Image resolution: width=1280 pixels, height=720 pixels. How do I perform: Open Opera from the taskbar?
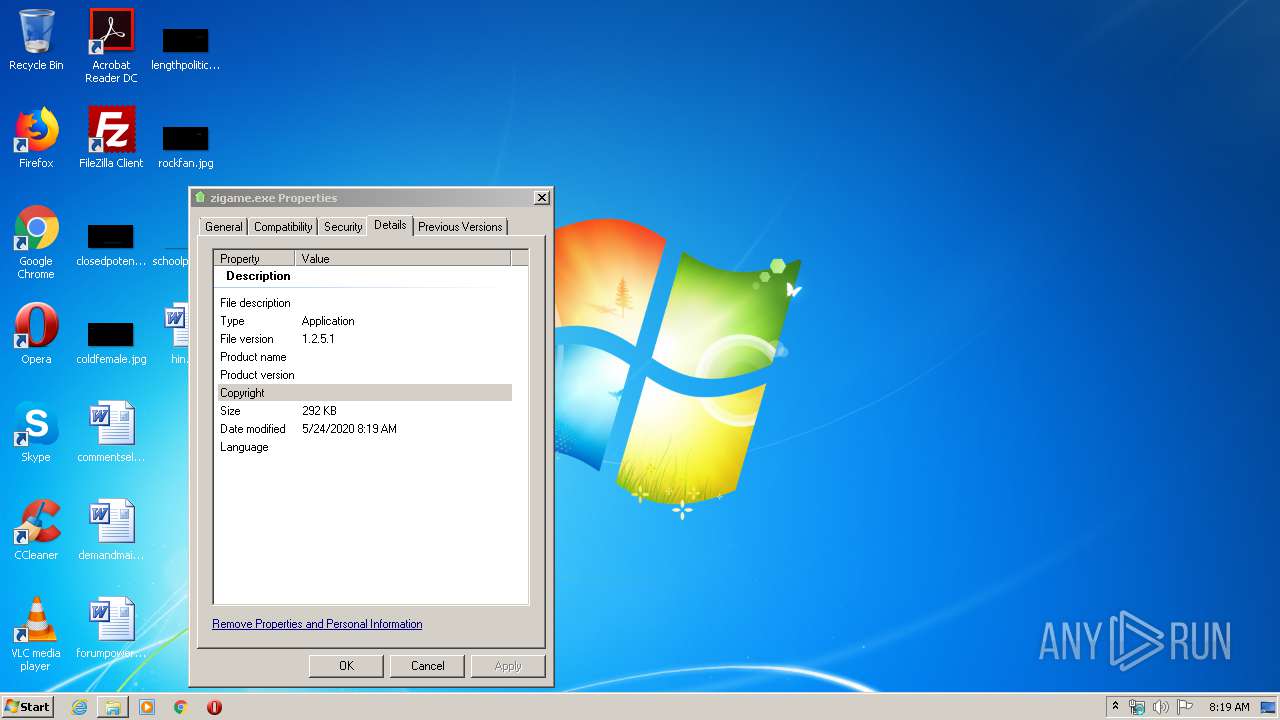pyautogui.click(x=214, y=707)
